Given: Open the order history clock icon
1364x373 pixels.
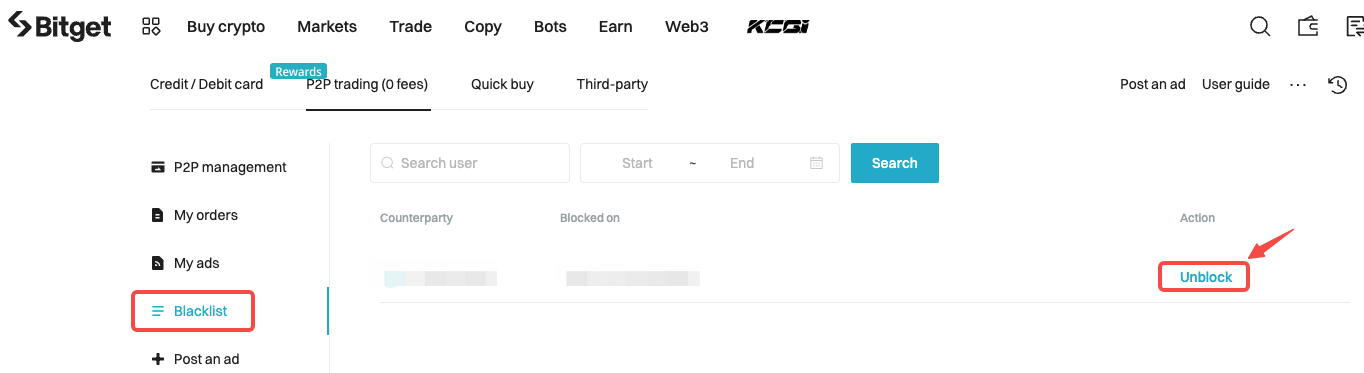Looking at the screenshot, I should tap(1337, 85).
